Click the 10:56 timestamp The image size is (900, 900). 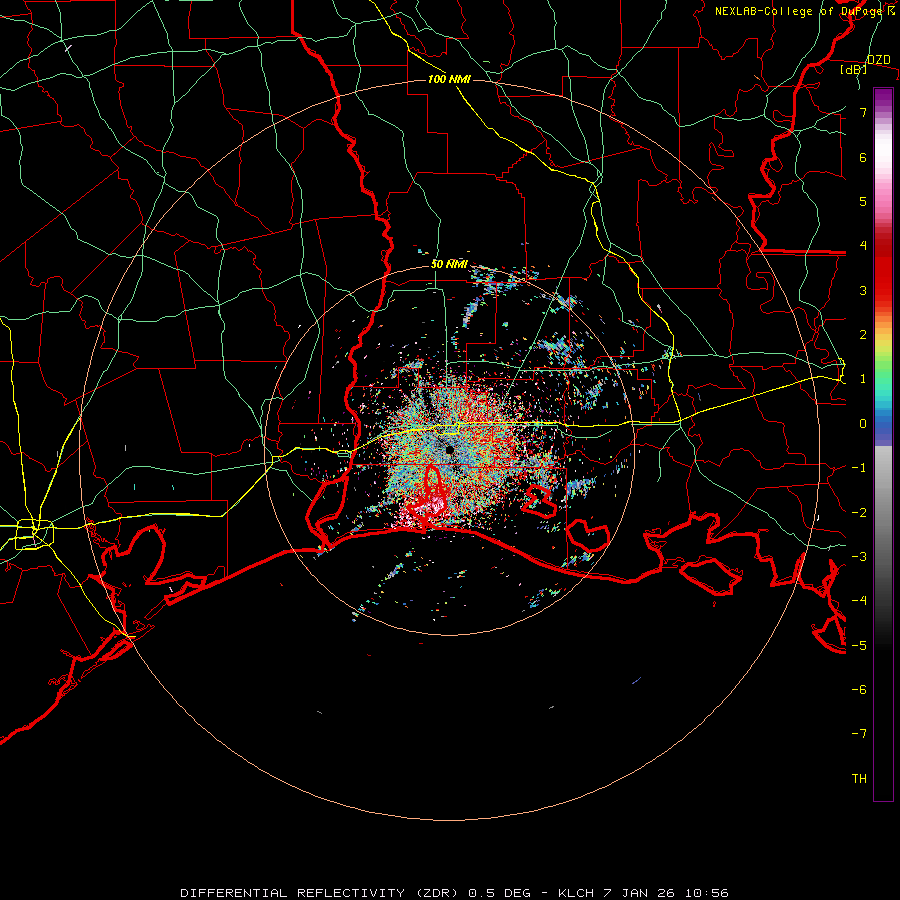coord(705,893)
